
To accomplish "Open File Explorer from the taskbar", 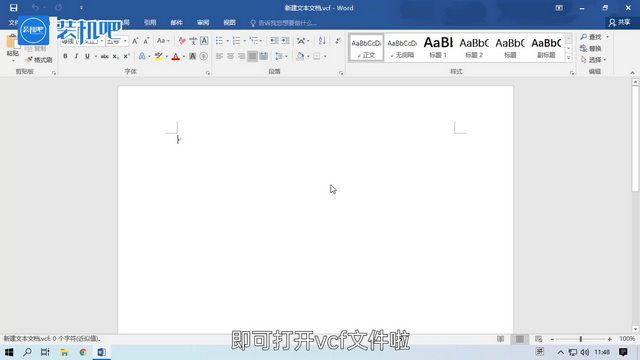I will (x=64, y=352).
